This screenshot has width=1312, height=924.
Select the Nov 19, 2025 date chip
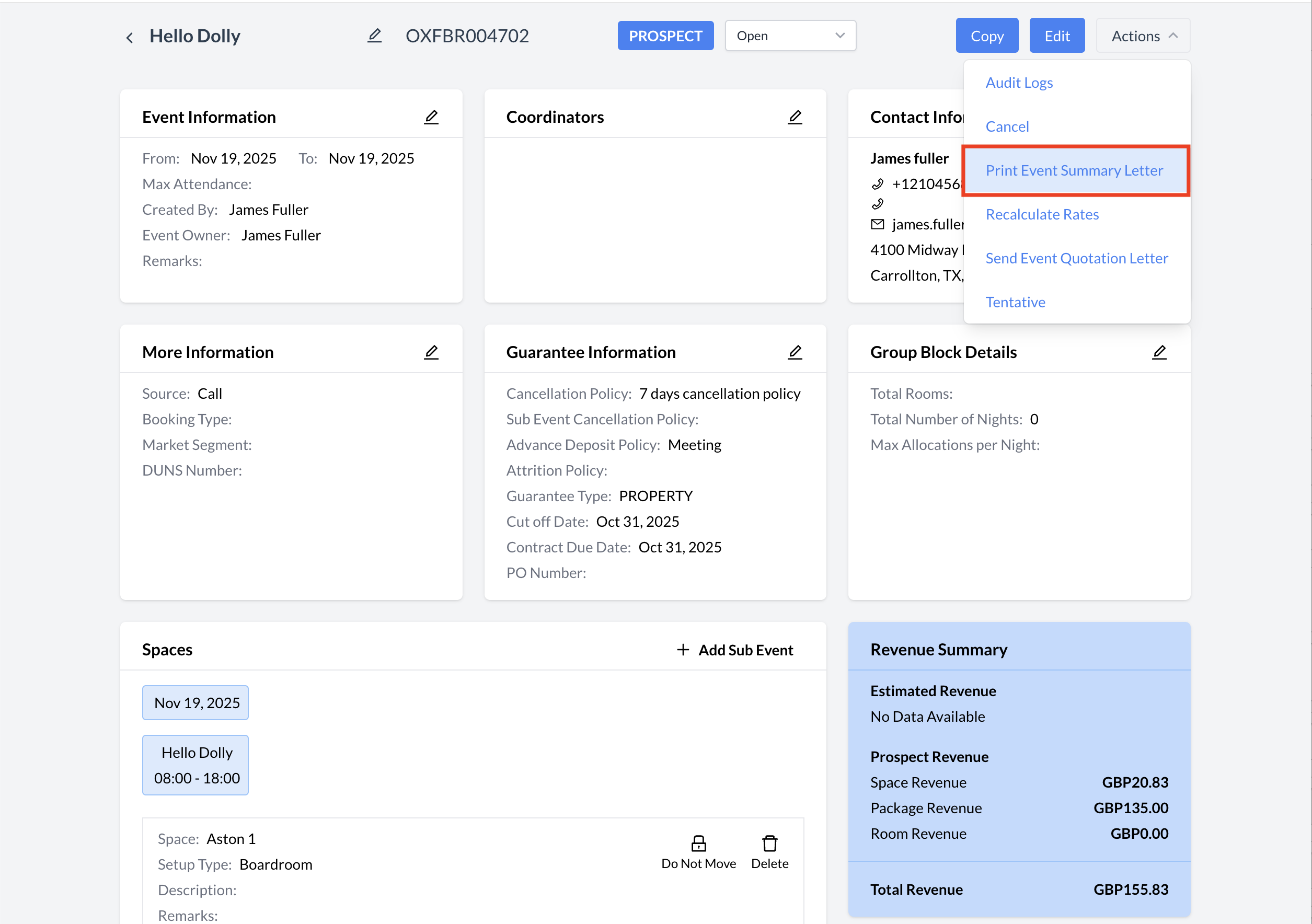coord(195,702)
